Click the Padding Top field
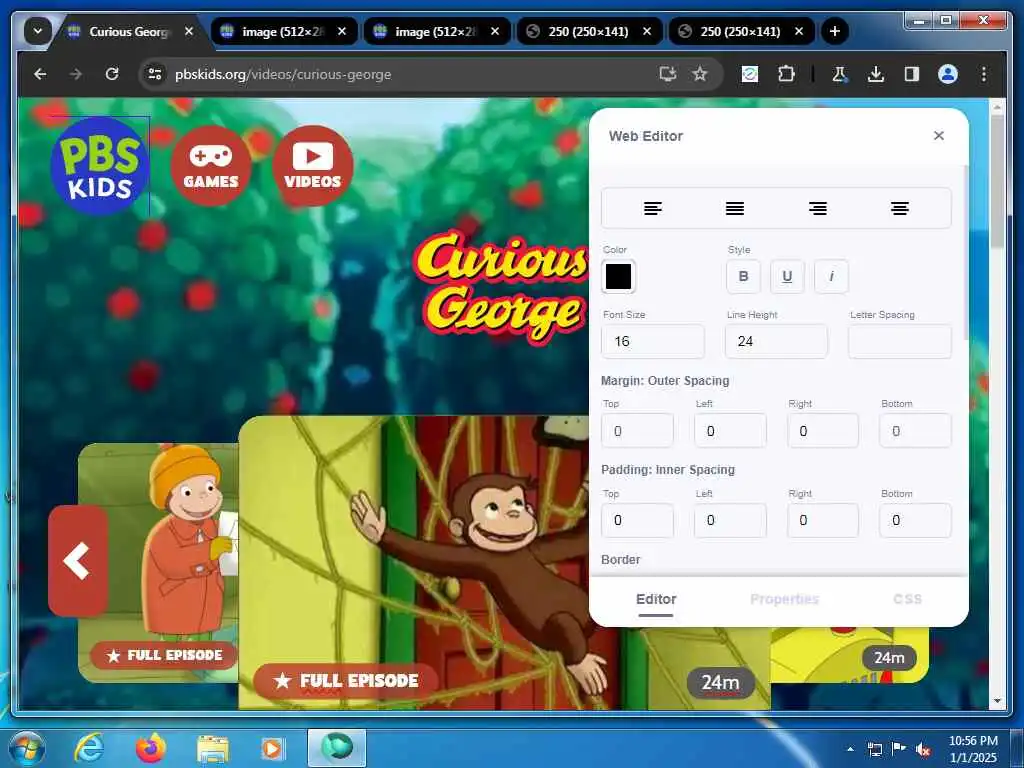Screen dimensions: 1024x768 point(637,520)
